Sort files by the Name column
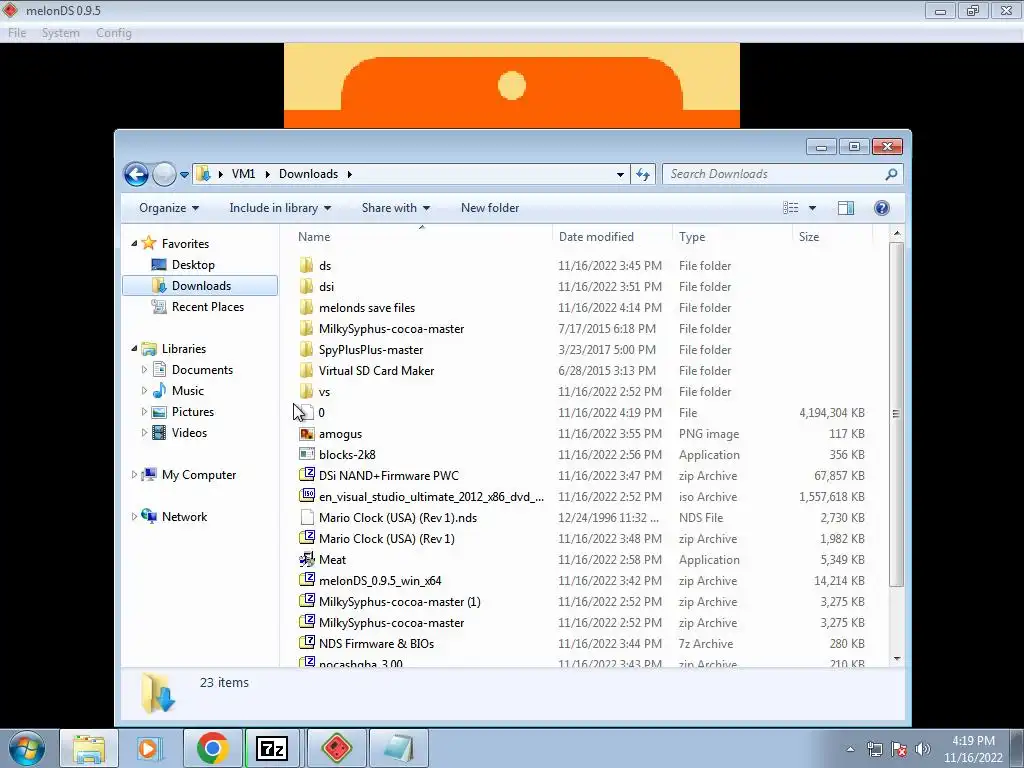The width and height of the screenshot is (1024, 768). point(314,236)
